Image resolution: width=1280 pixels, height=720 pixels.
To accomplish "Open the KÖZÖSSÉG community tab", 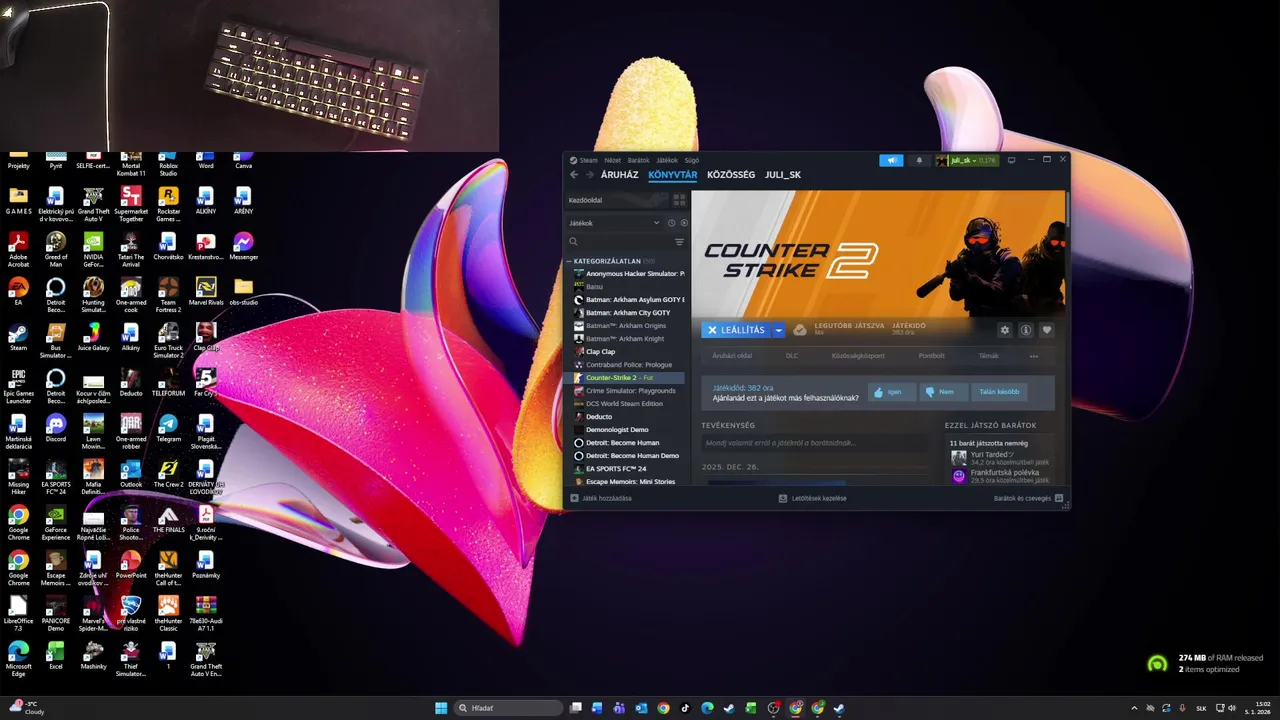I will pyautogui.click(x=731, y=175).
